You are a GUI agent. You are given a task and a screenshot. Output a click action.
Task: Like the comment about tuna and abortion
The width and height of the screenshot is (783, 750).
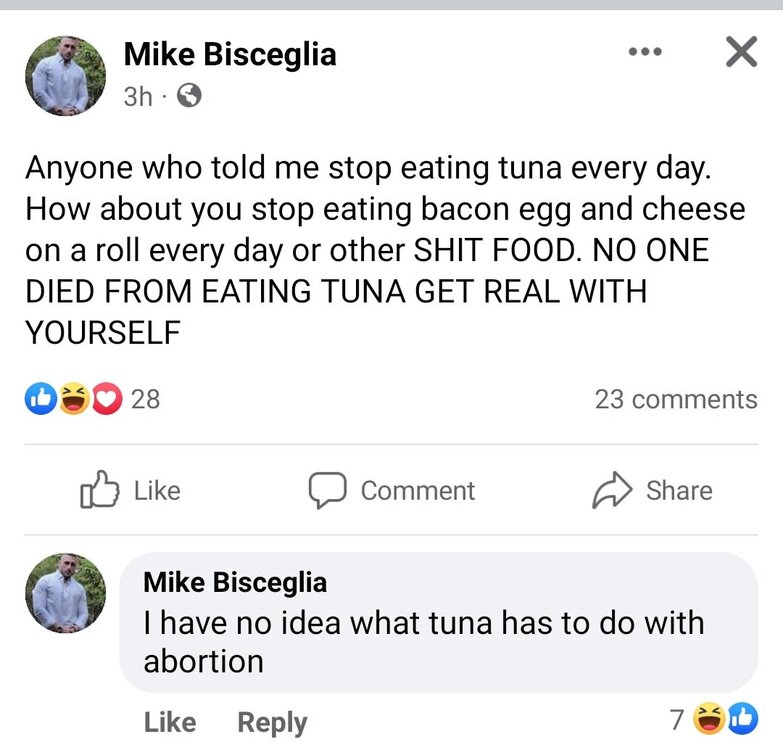(170, 721)
